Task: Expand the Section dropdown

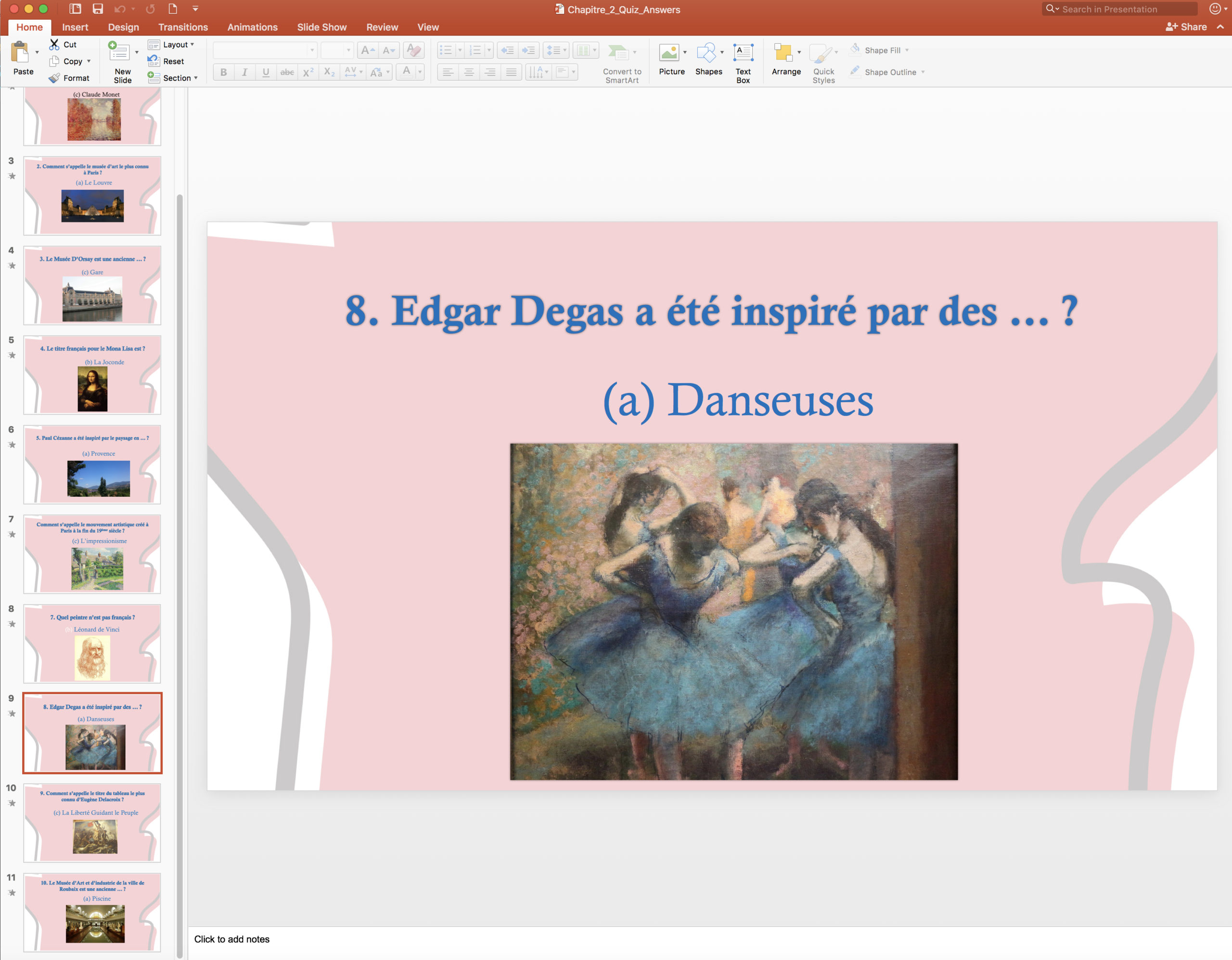Action: [x=173, y=78]
